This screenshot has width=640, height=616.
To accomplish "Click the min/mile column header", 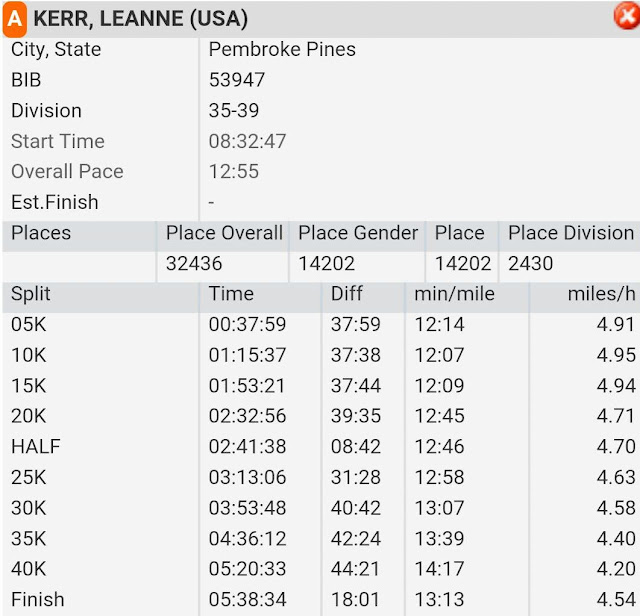I will pos(454,294).
